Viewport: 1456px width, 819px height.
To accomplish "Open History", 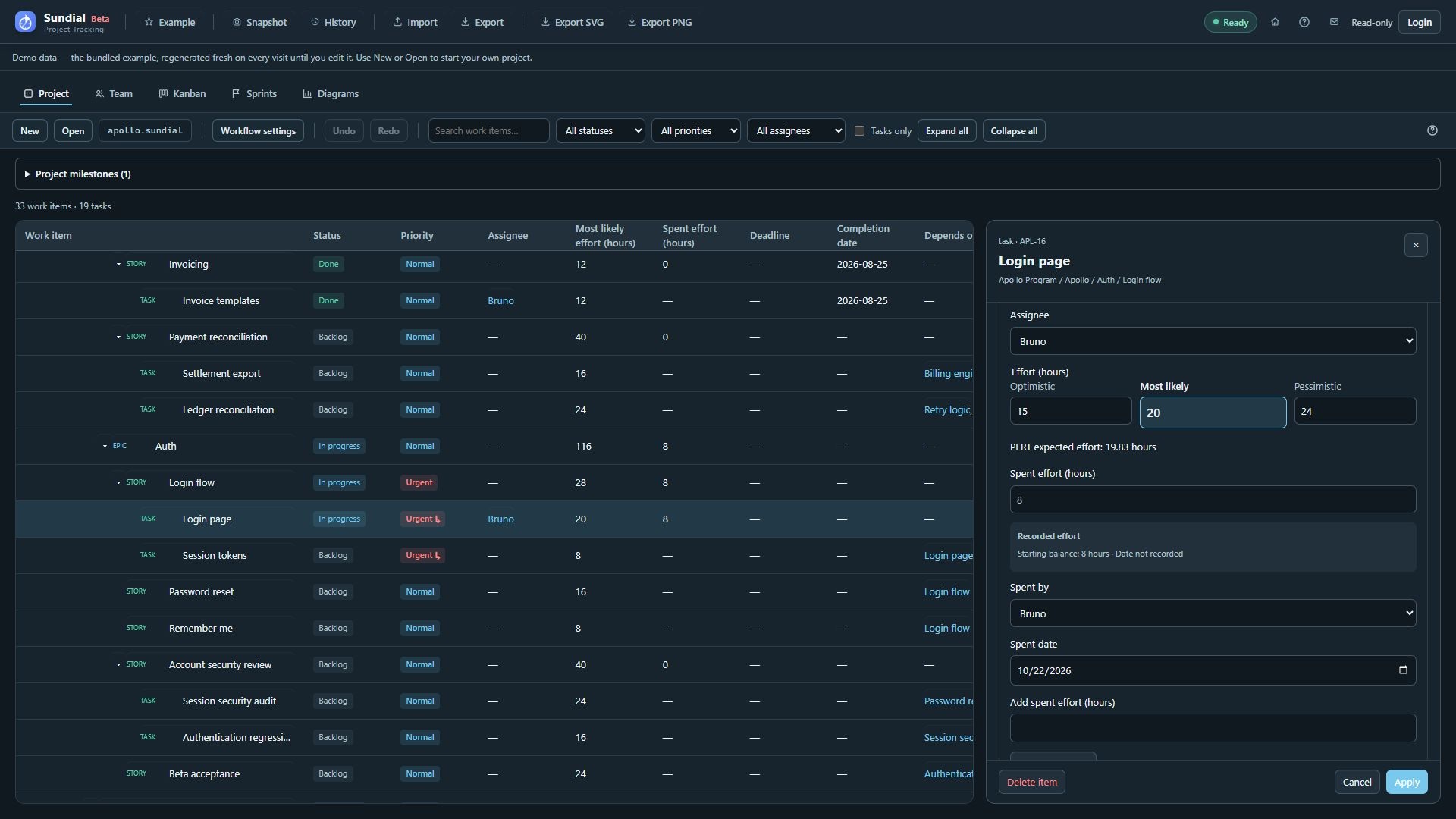I will [334, 22].
